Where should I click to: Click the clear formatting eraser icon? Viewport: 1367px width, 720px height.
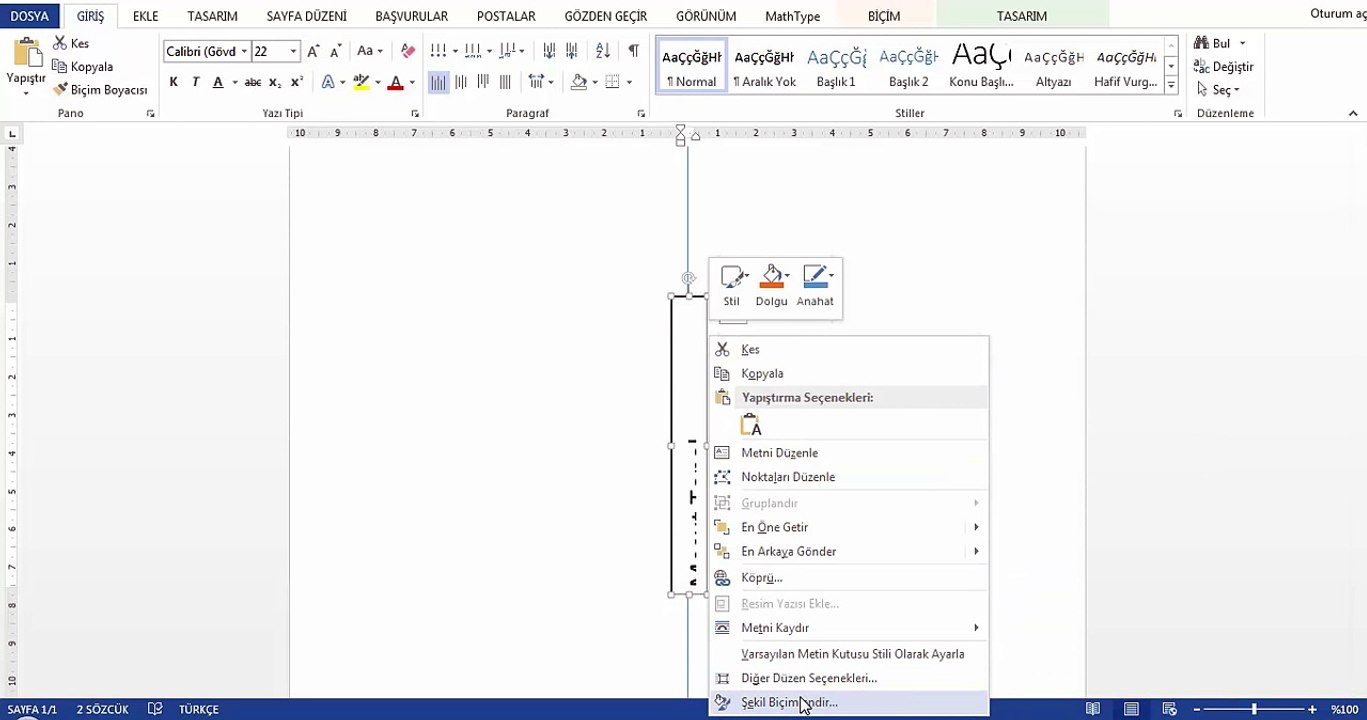click(407, 51)
